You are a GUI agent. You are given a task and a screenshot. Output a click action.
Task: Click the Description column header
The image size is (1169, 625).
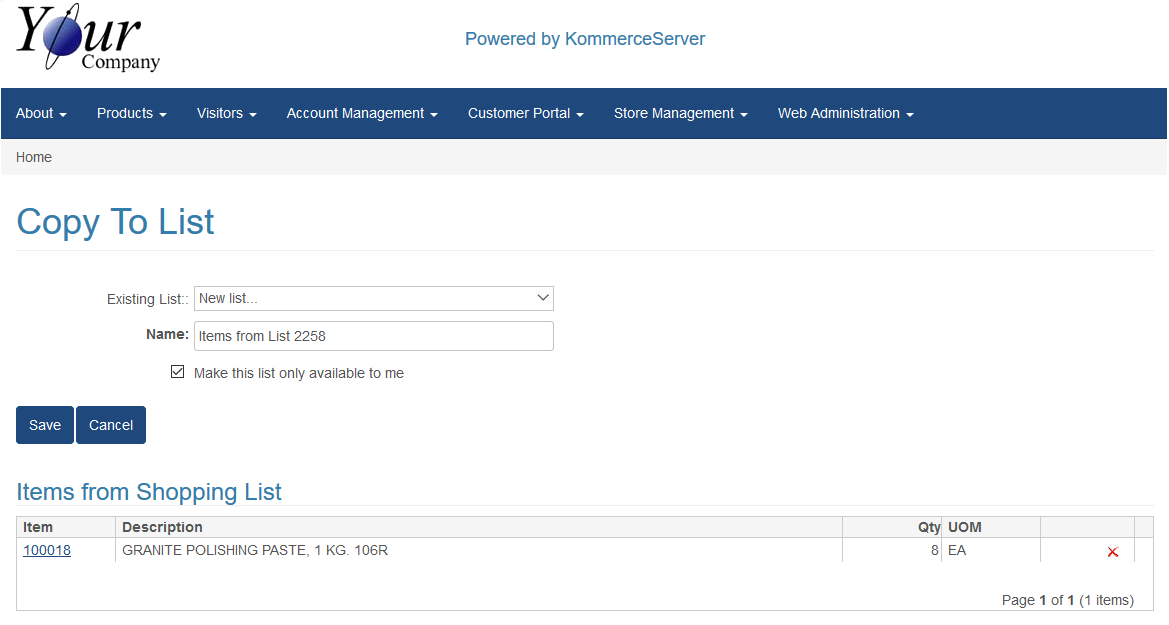point(162,527)
